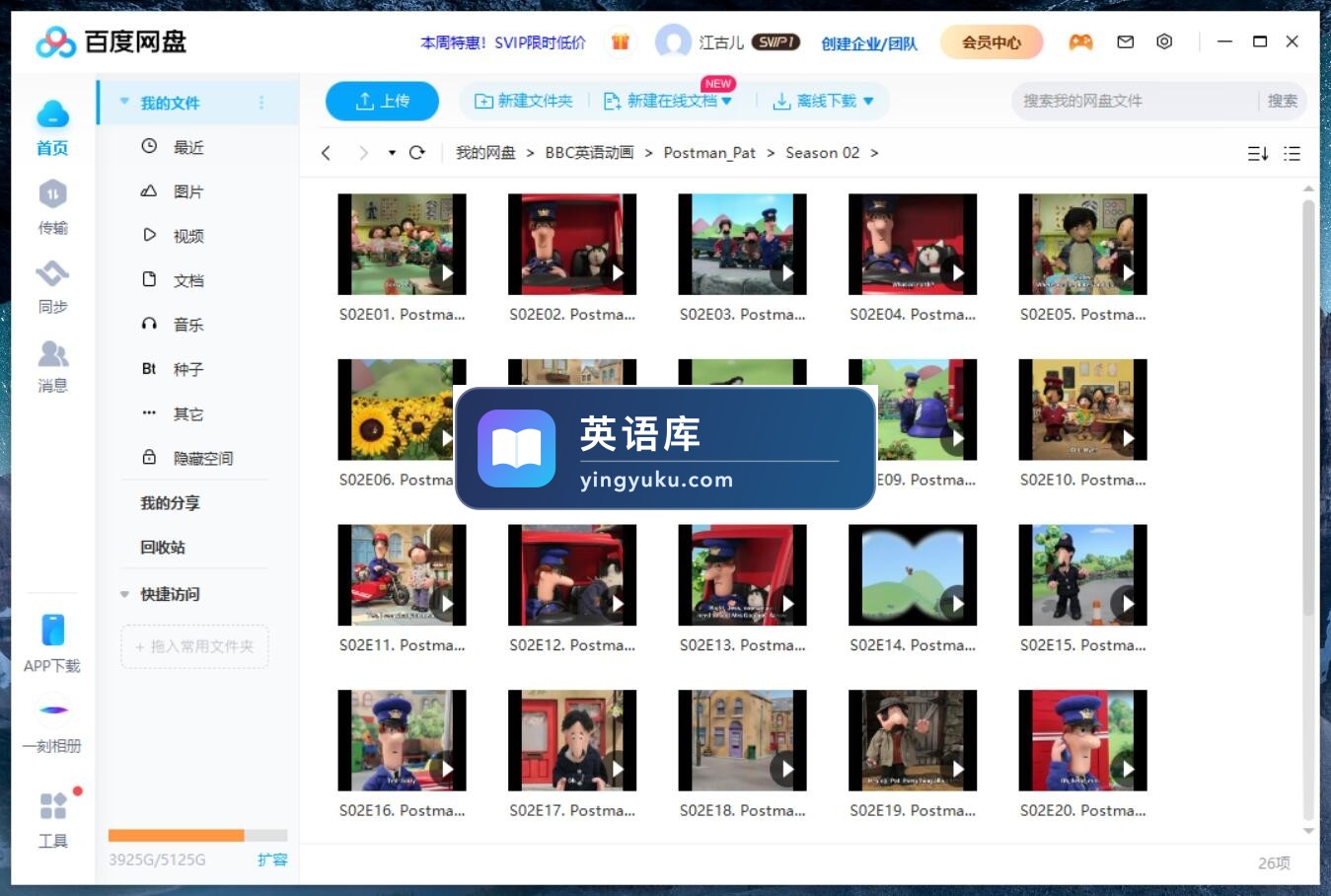The width and height of the screenshot is (1331, 896).
Task: Collapse the 我的文件 tree section
Action: coord(124,102)
